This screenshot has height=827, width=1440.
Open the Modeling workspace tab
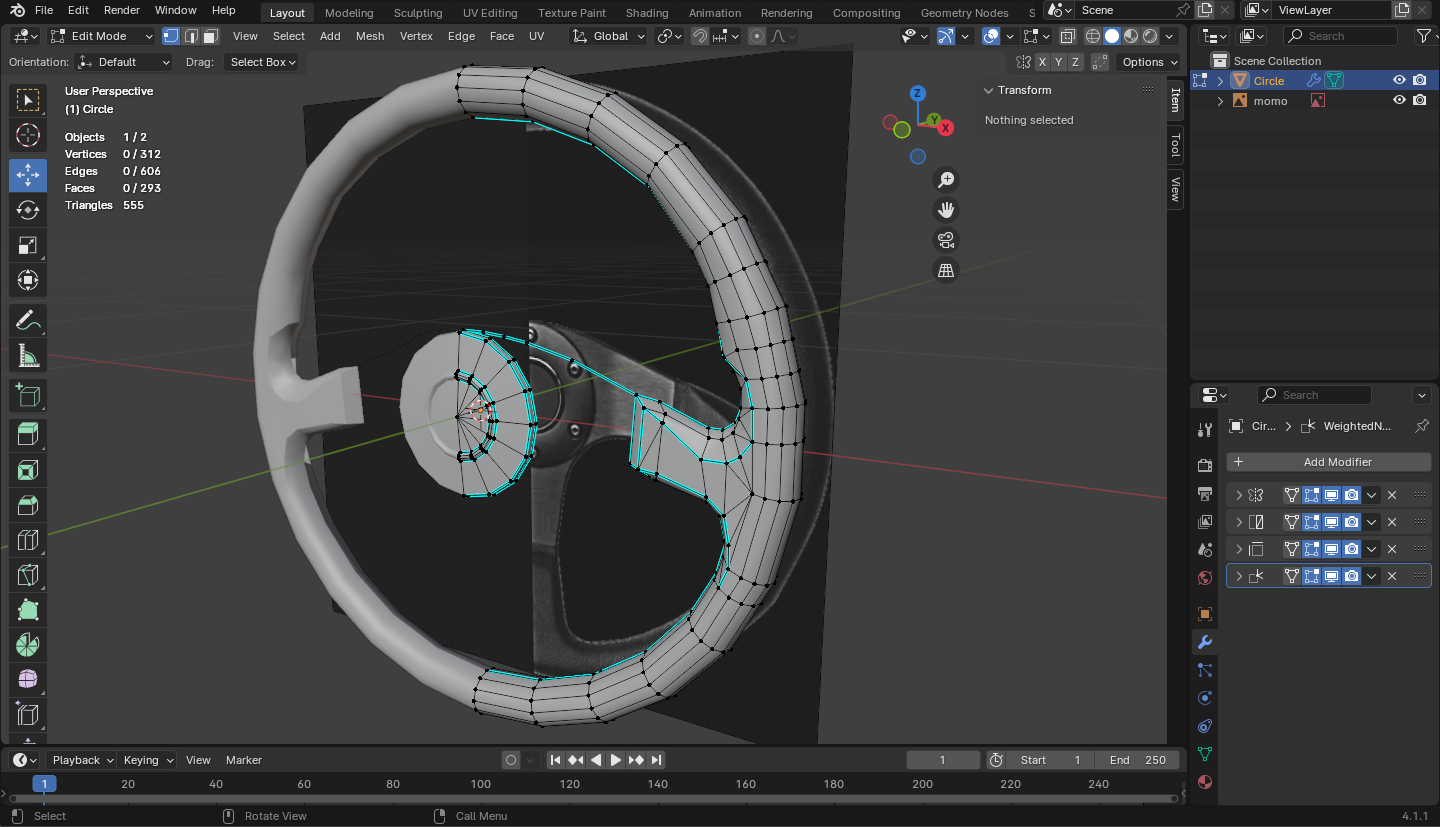(349, 13)
